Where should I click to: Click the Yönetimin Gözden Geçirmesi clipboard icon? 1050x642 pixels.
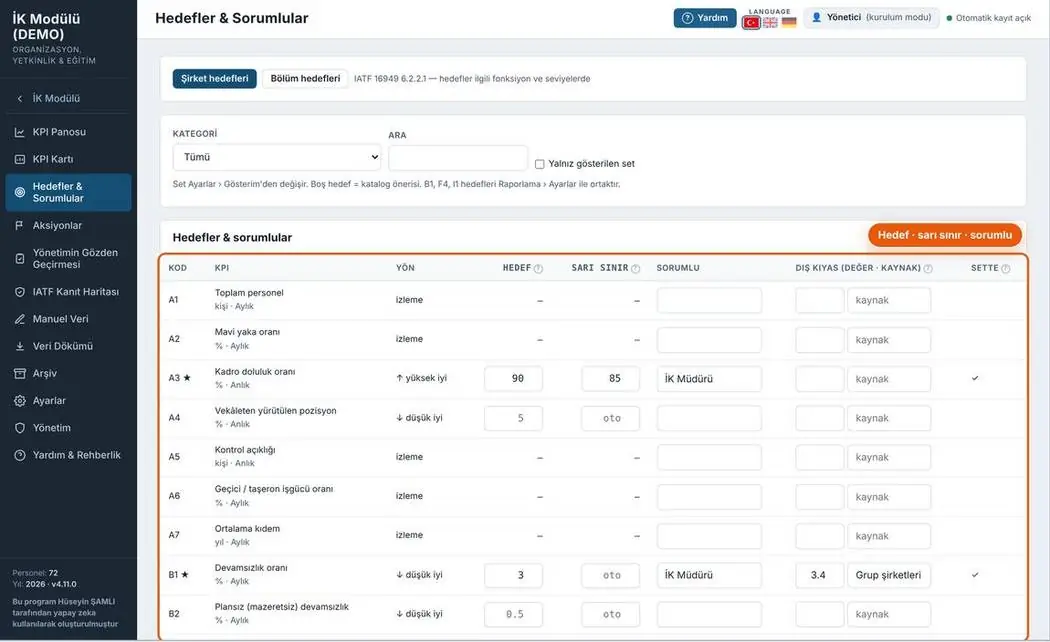pos(20,258)
